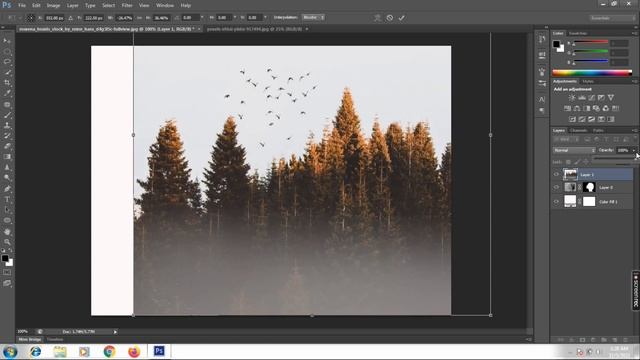Open the Image menu

53,6
